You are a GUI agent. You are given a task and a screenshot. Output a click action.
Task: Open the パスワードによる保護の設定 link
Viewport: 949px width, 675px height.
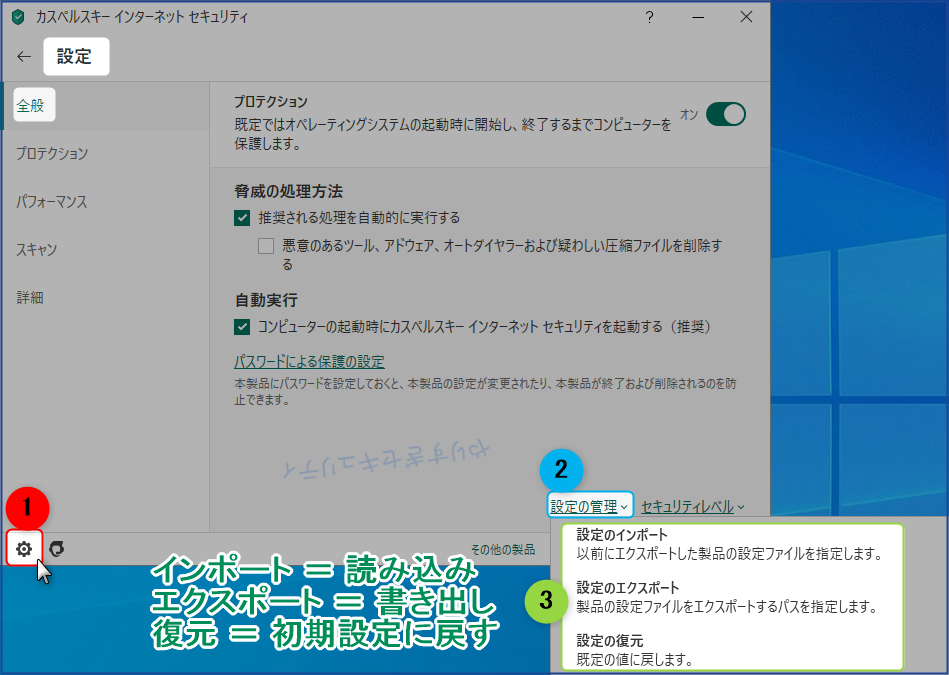coord(309,361)
